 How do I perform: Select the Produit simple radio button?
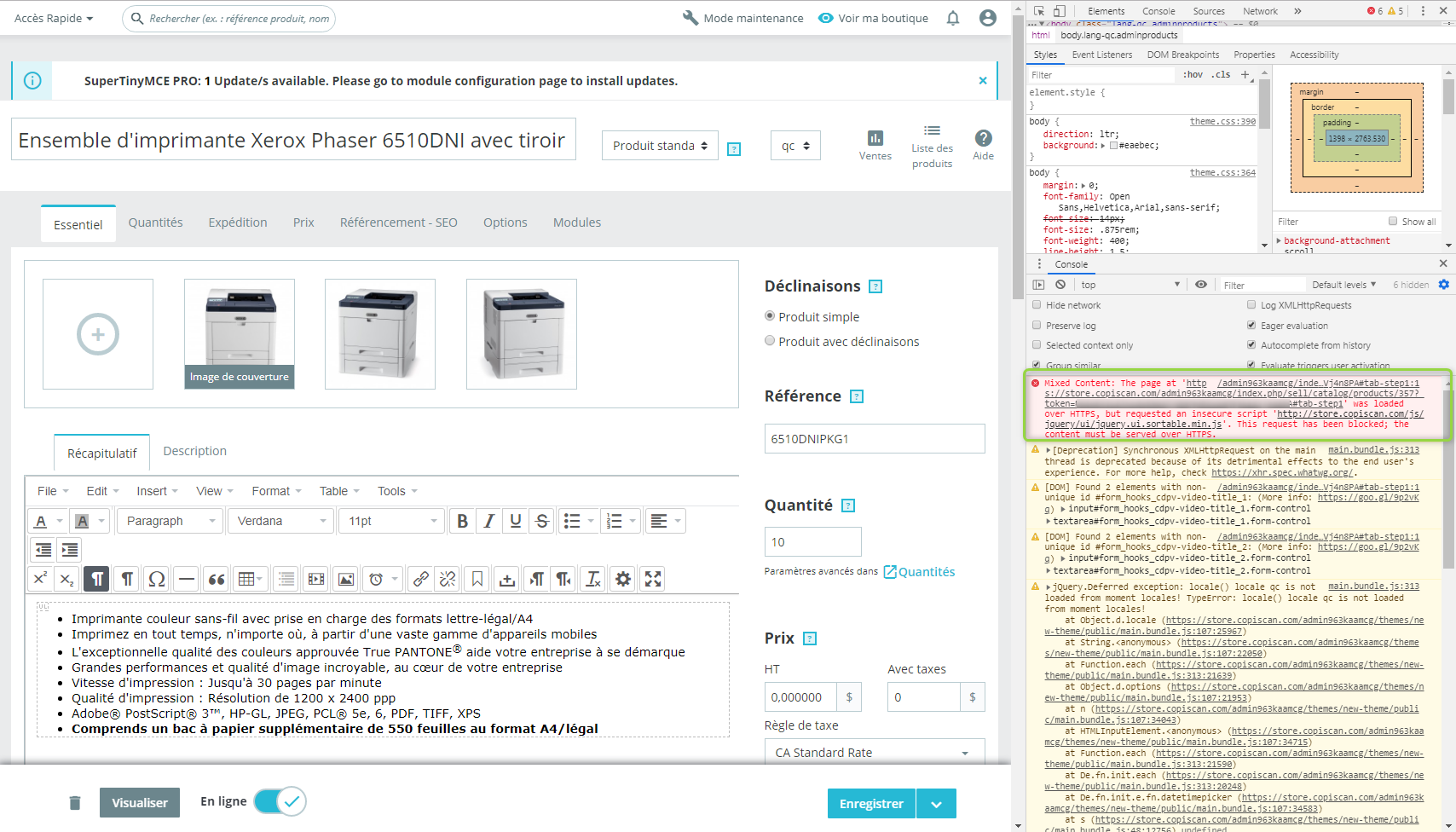(770, 315)
